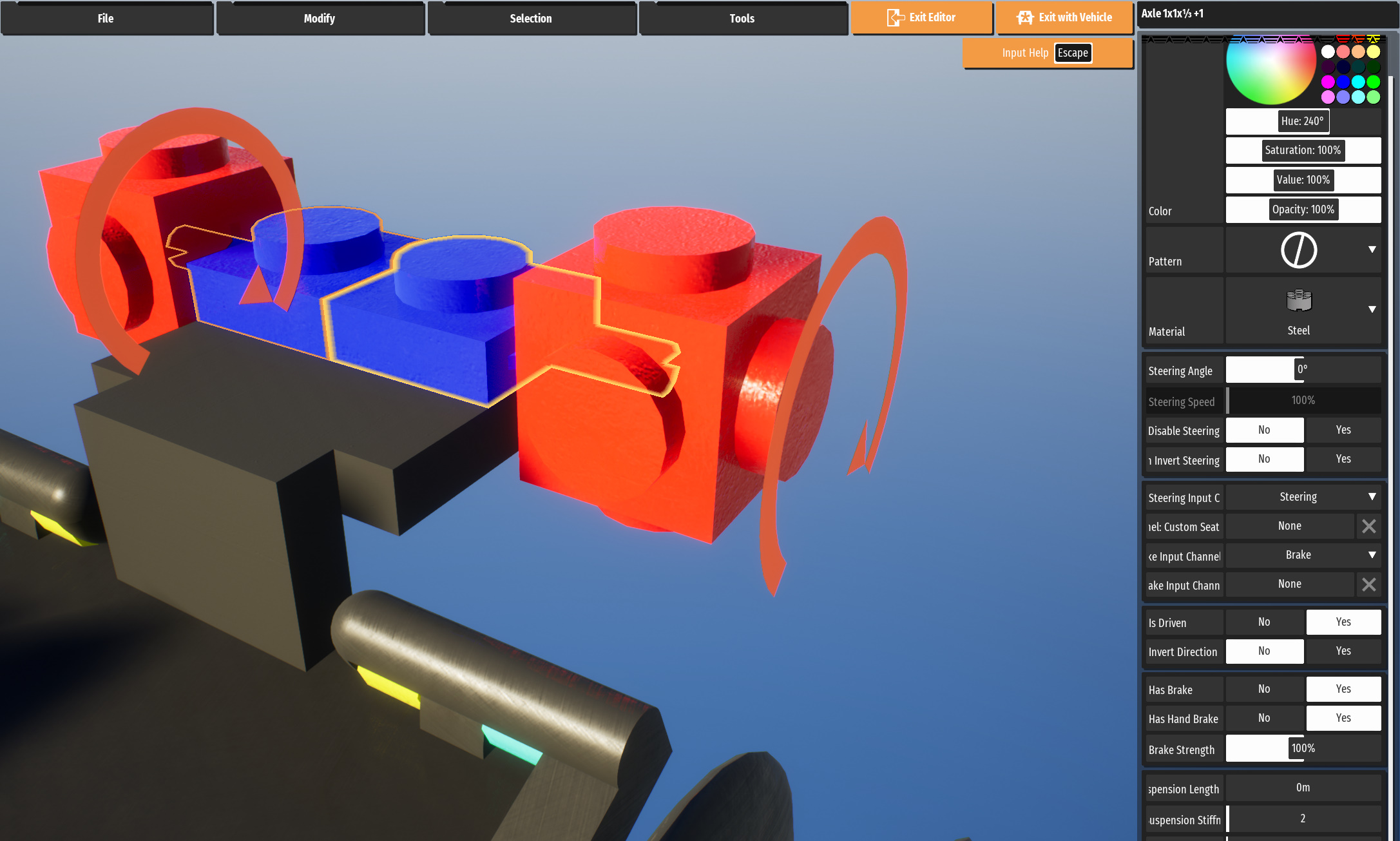Click the Steel material brick icon

1298,301
